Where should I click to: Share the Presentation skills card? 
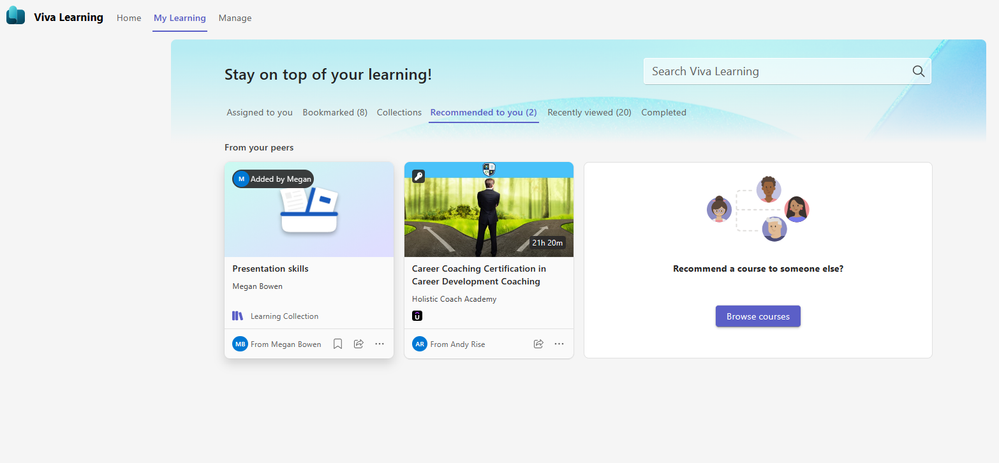(x=359, y=344)
